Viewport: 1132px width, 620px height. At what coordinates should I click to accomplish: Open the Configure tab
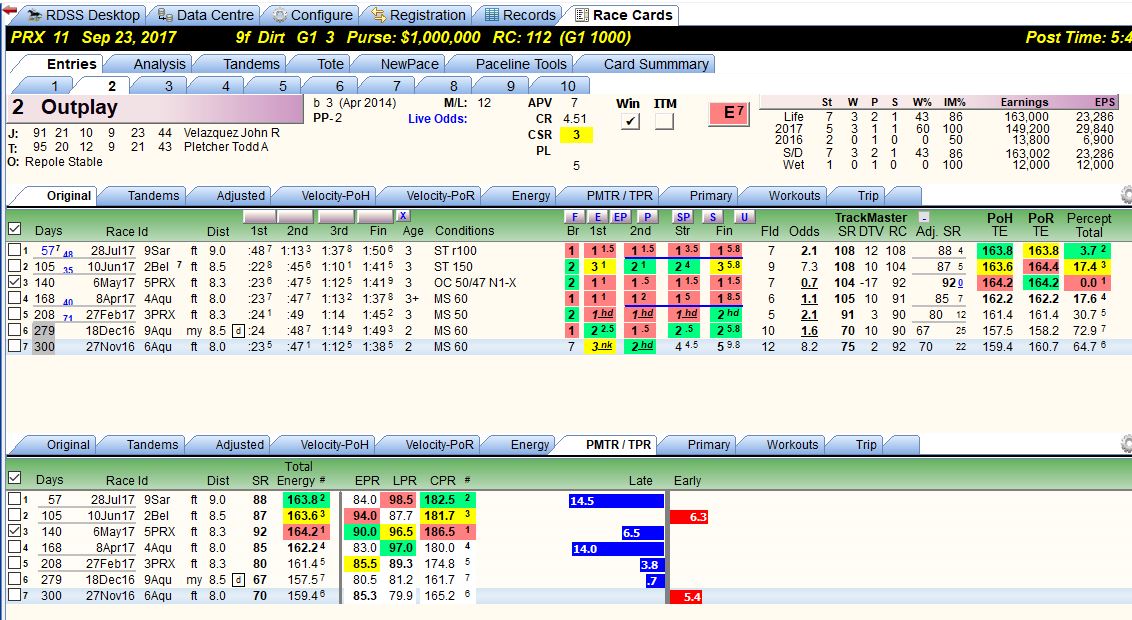pos(313,15)
